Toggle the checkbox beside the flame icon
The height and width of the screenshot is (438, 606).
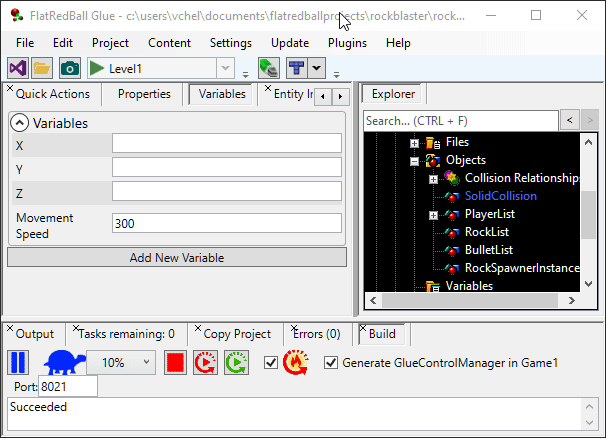270,362
